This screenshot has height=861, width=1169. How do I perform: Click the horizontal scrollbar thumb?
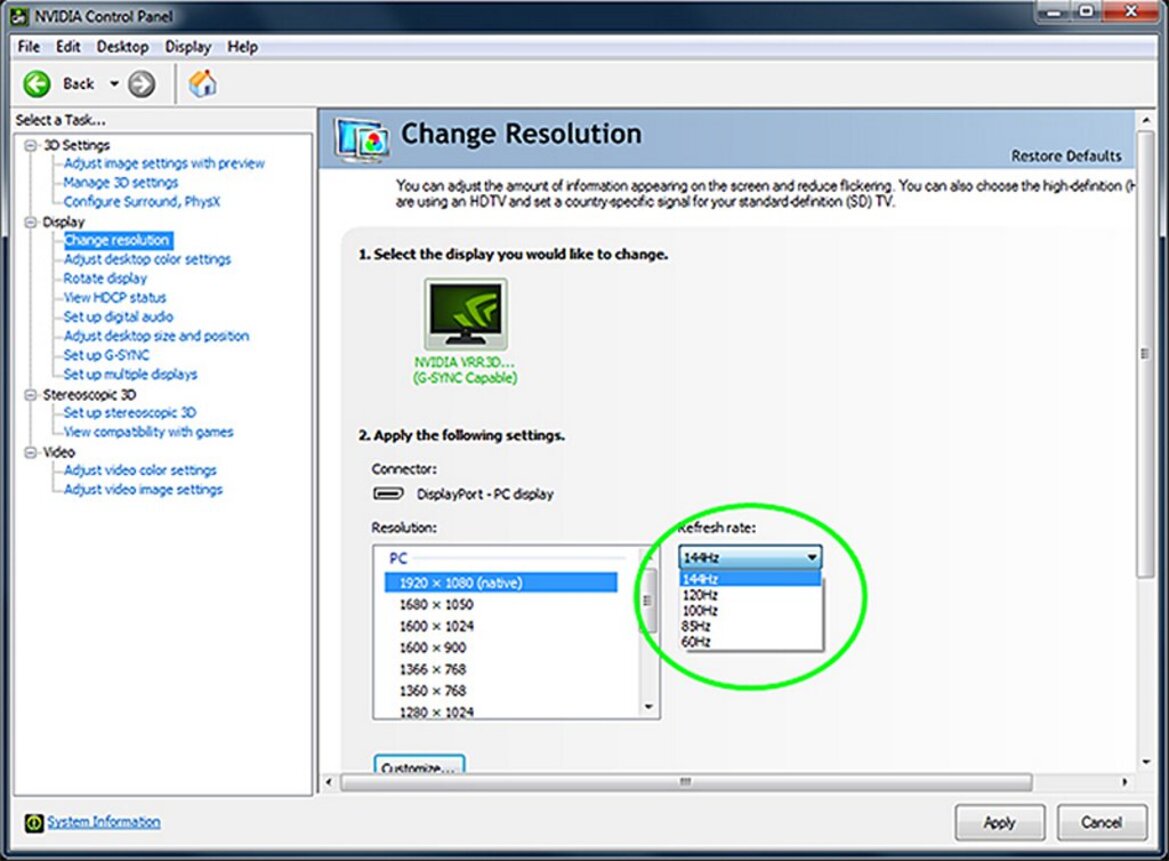pos(686,782)
